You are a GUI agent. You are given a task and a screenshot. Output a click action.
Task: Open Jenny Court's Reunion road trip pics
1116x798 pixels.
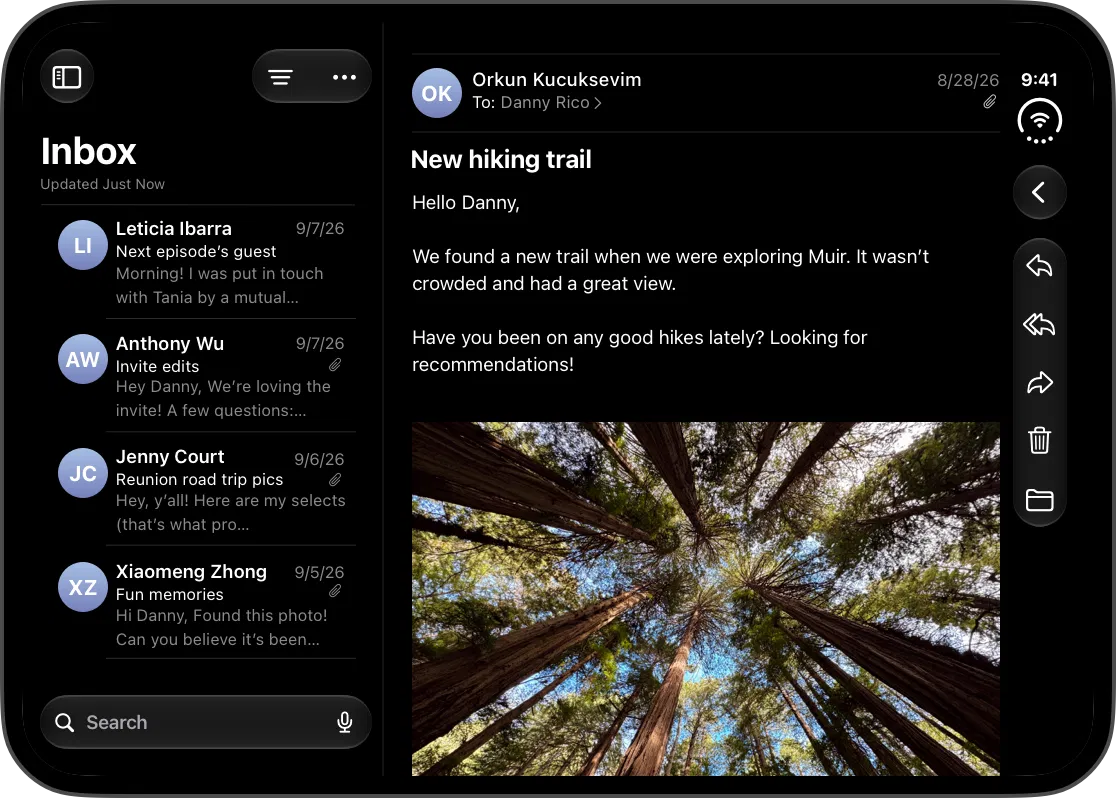click(199, 490)
